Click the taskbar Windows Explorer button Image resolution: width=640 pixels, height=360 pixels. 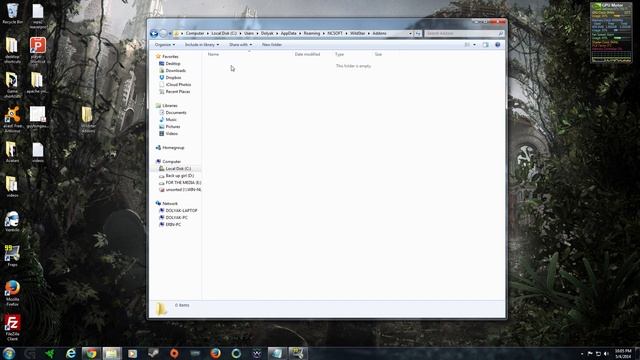[112, 353]
